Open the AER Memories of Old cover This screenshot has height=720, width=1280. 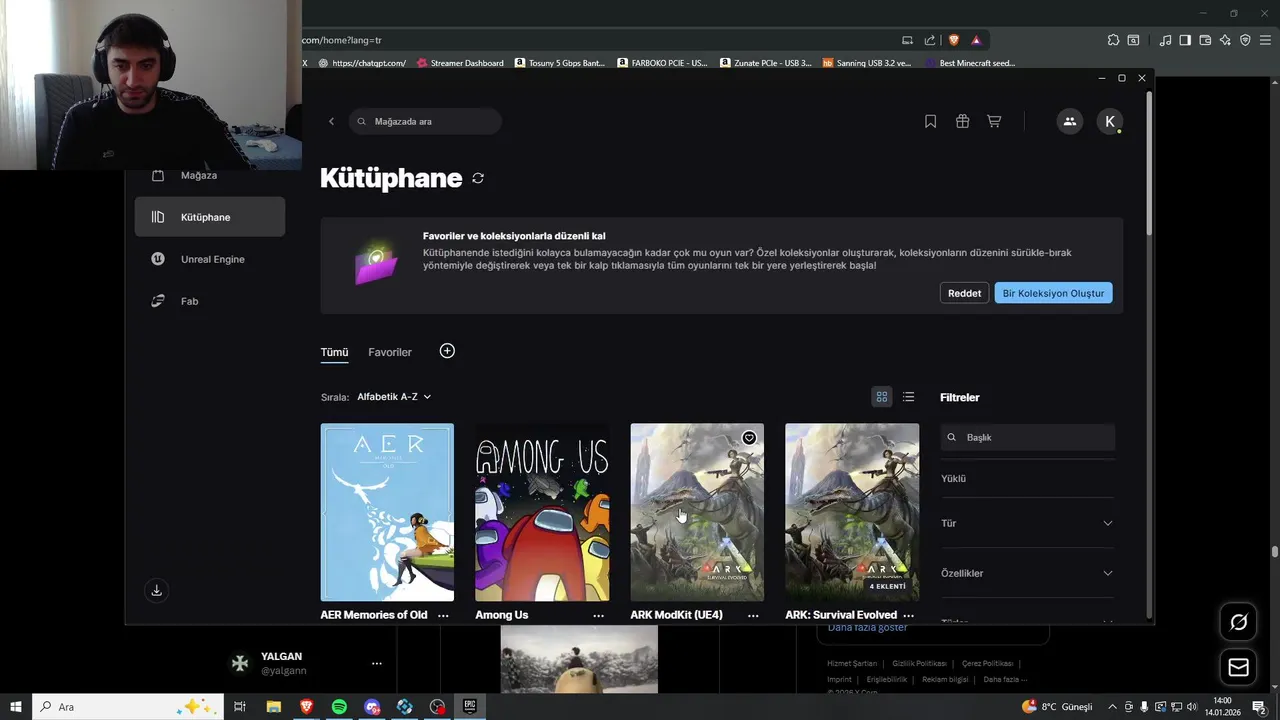[387, 512]
